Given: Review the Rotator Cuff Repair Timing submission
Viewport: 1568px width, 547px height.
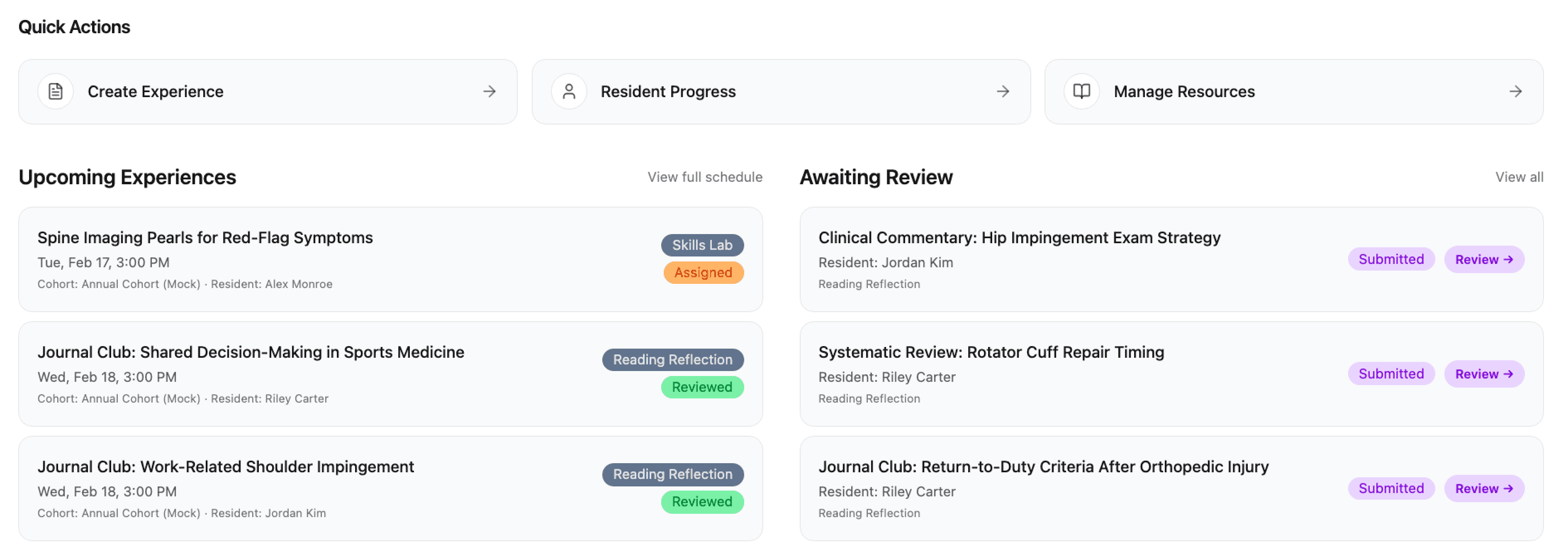Looking at the screenshot, I should tap(1483, 374).
